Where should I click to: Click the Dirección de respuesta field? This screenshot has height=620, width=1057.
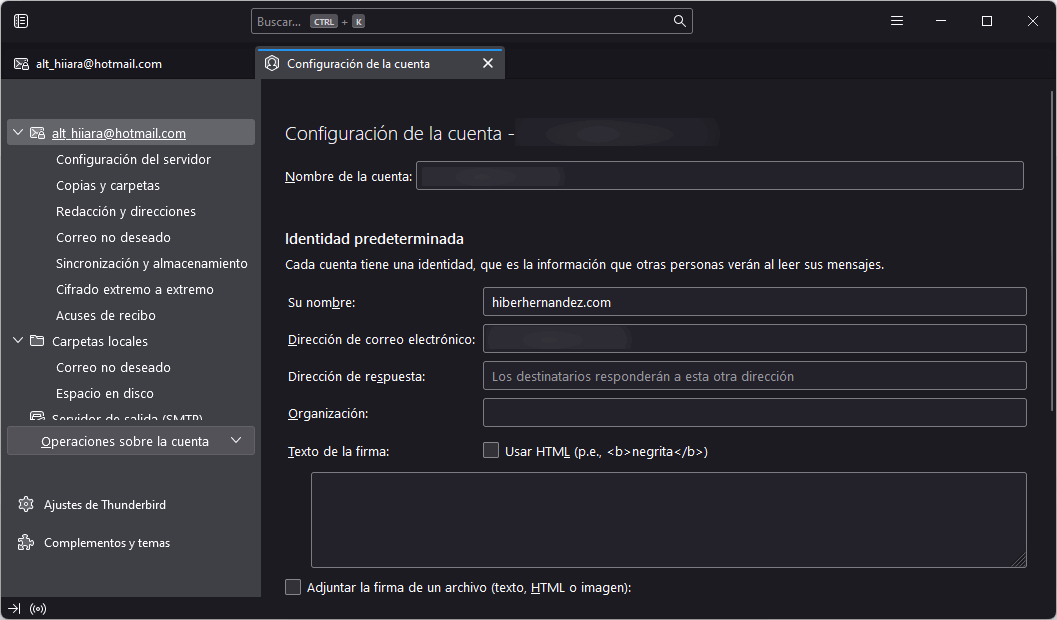754,376
